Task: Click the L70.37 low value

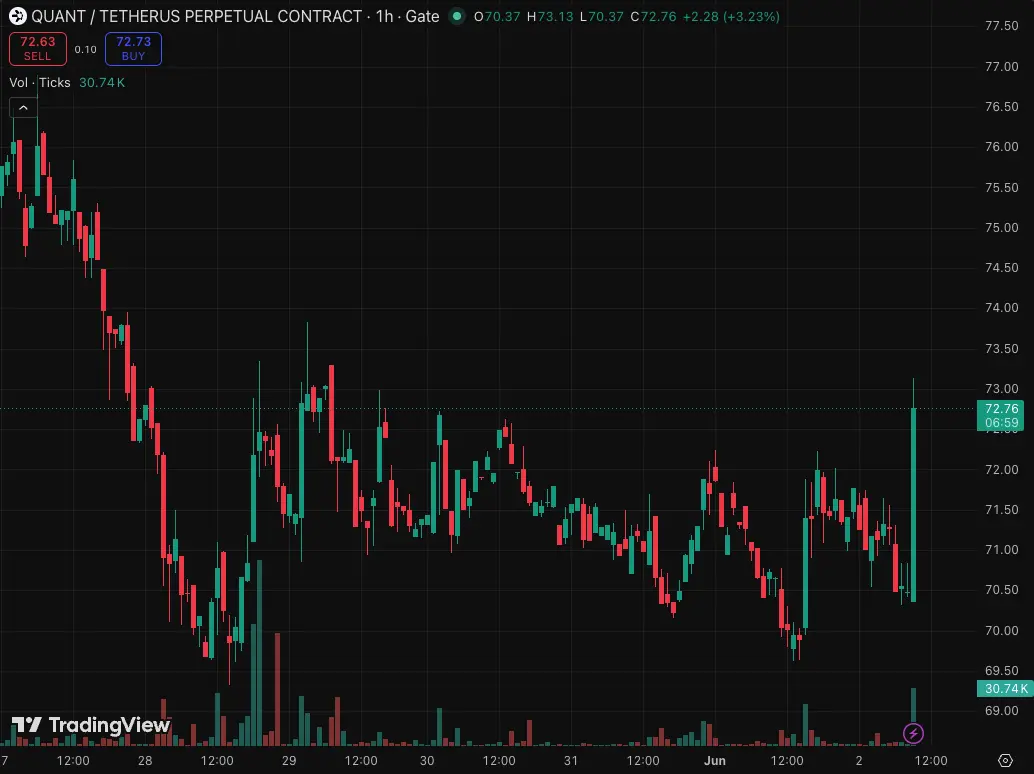Action: click(x=601, y=16)
